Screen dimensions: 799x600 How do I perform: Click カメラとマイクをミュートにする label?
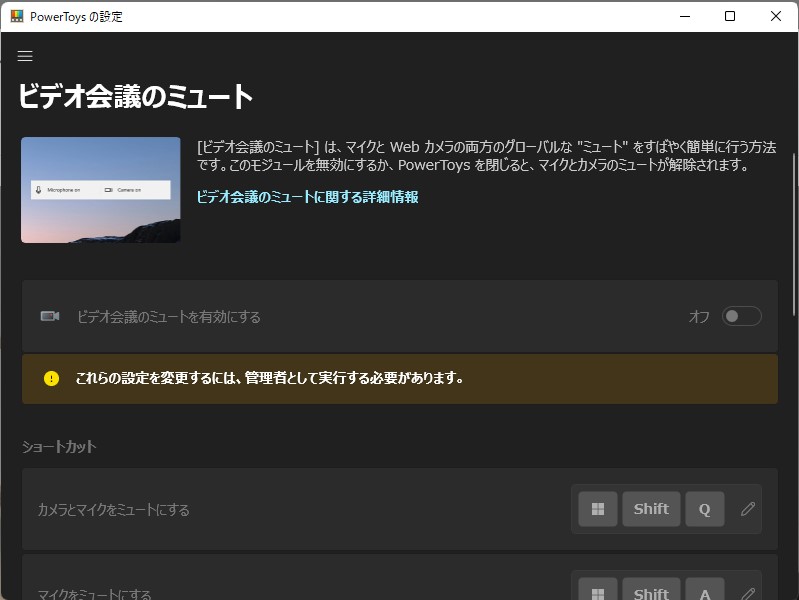click(x=114, y=509)
